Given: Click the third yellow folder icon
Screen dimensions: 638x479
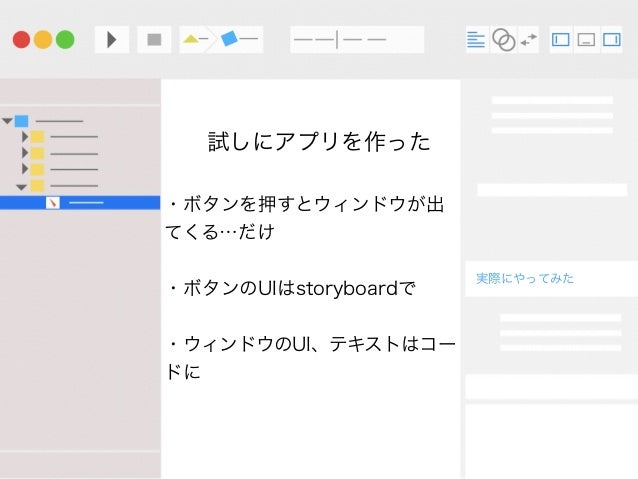Looking at the screenshot, I should click(x=37, y=169).
